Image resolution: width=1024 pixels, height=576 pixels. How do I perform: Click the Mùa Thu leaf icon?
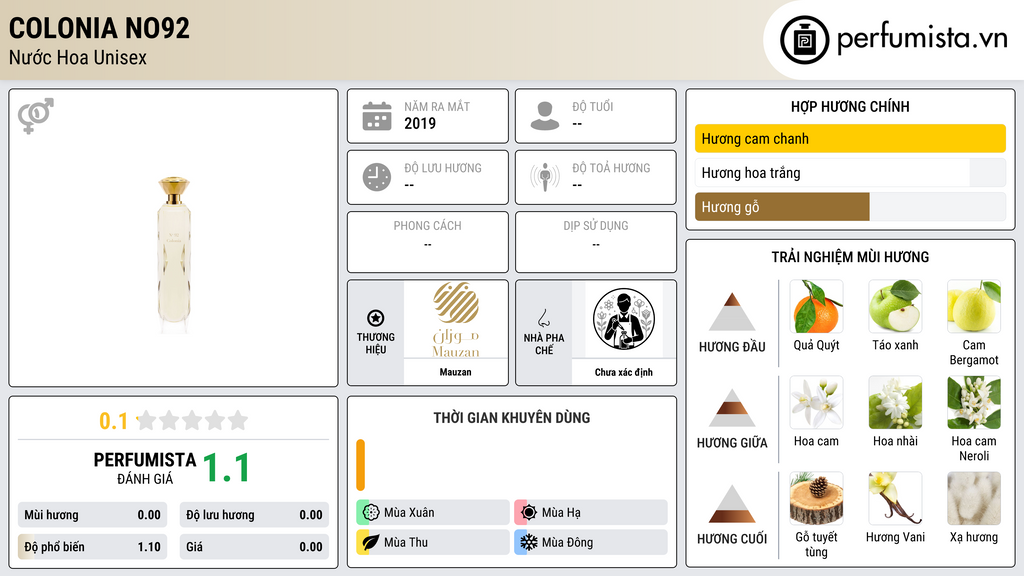371,542
